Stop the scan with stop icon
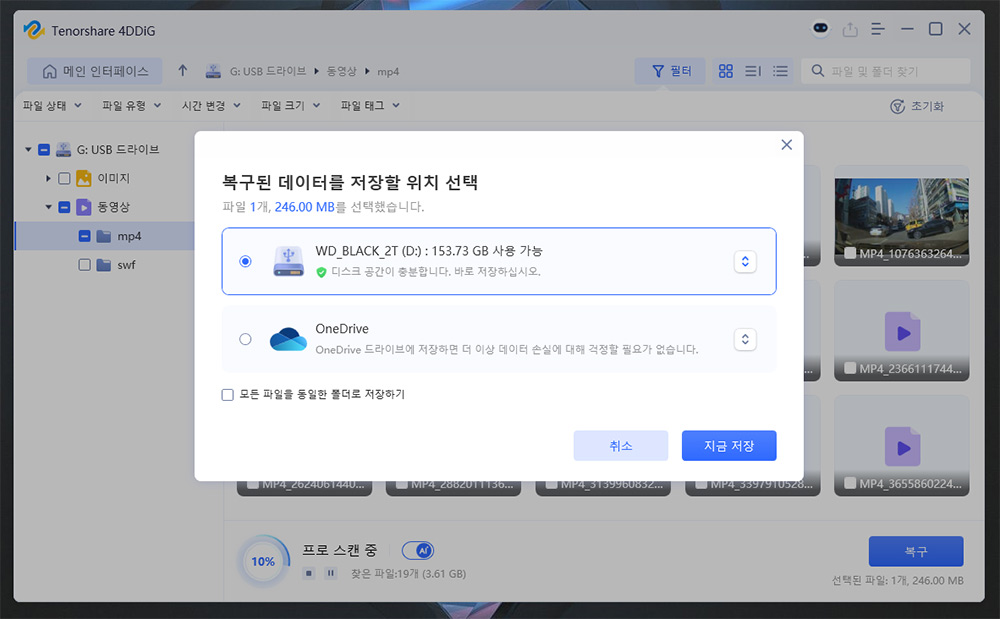Viewport: 1000px width, 619px height. [309, 573]
